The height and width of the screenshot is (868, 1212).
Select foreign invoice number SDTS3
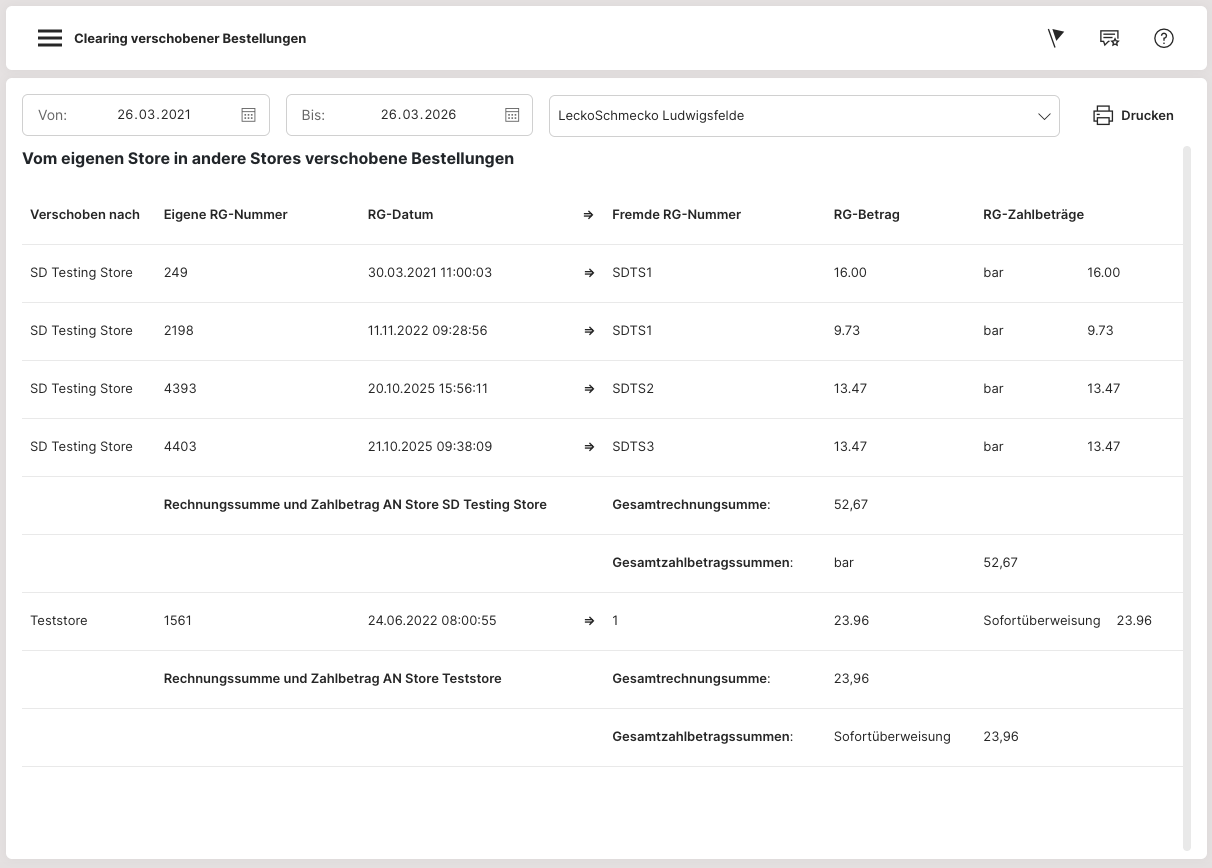click(x=633, y=447)
